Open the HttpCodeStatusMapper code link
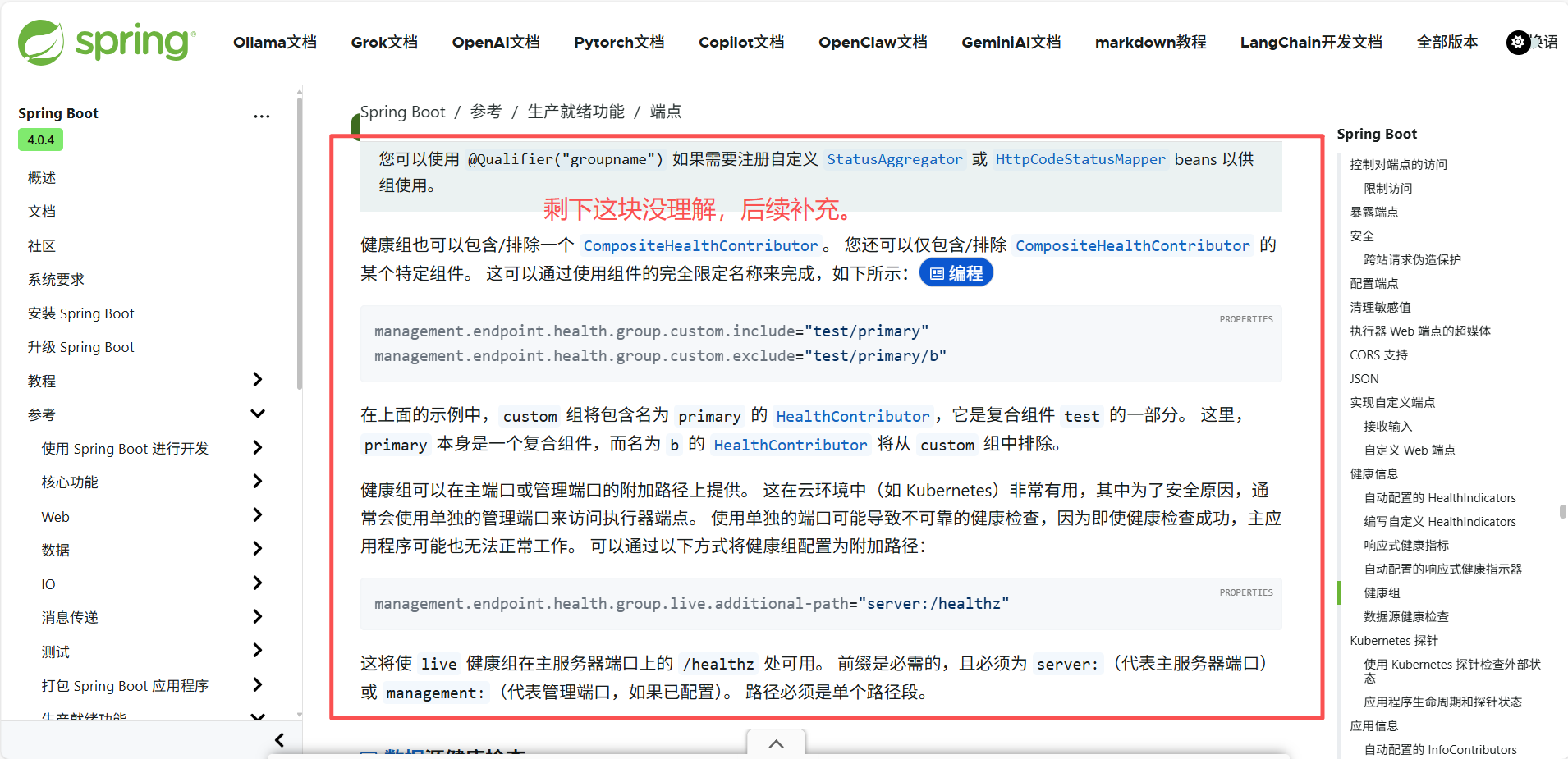The image size is (1568, 759). coord(1080,159)
